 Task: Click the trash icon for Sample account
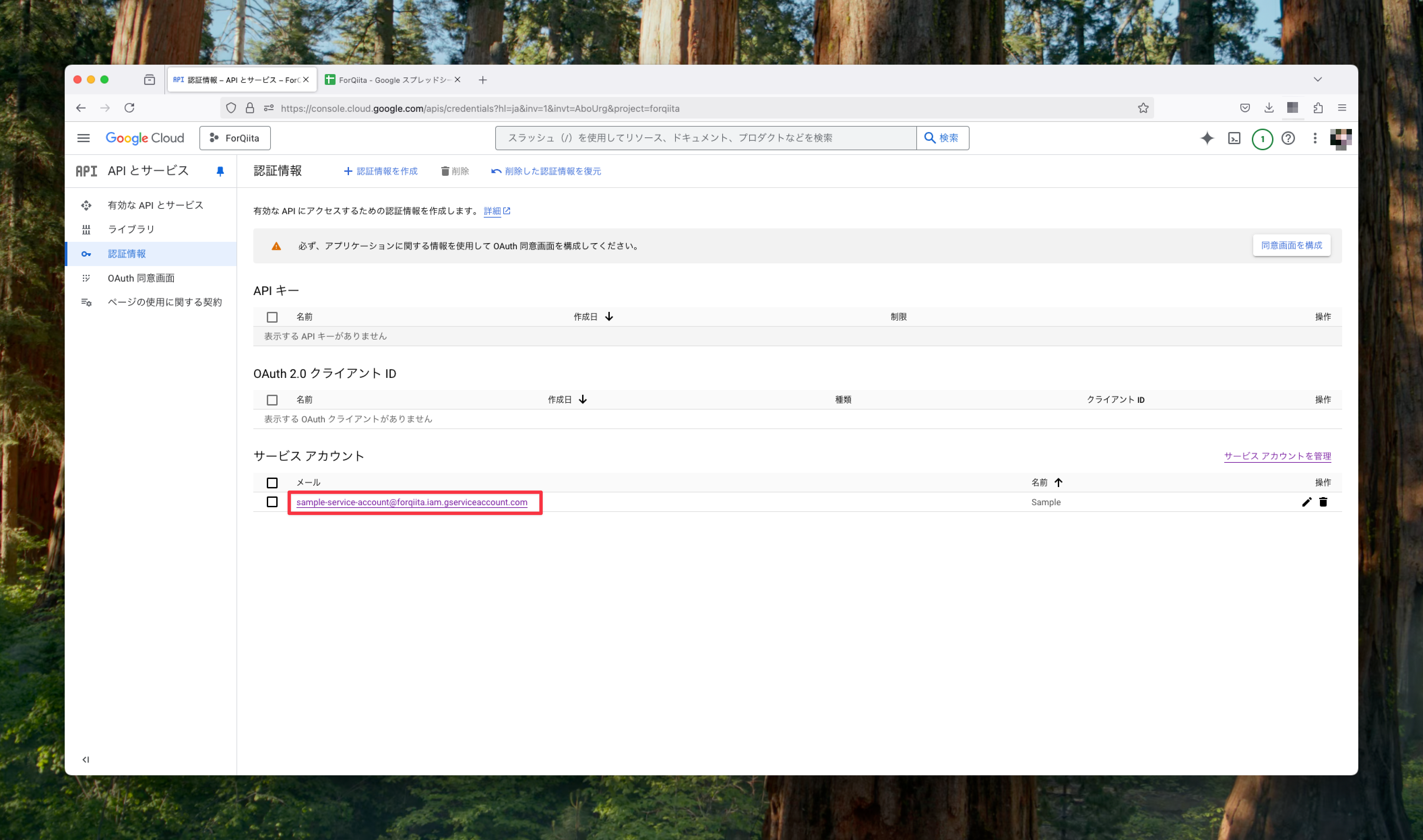click(x=1323, y=502)
